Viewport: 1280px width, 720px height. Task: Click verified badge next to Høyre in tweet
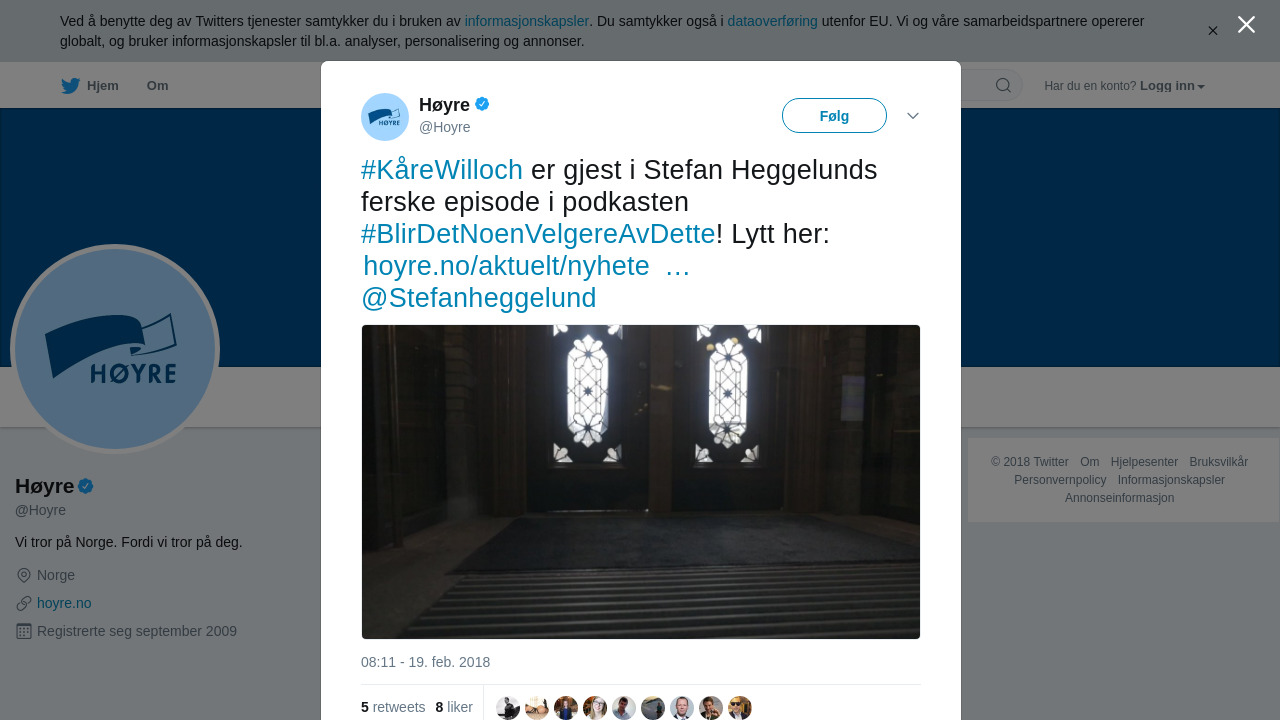pyautogui.click(x=482, y=104)
